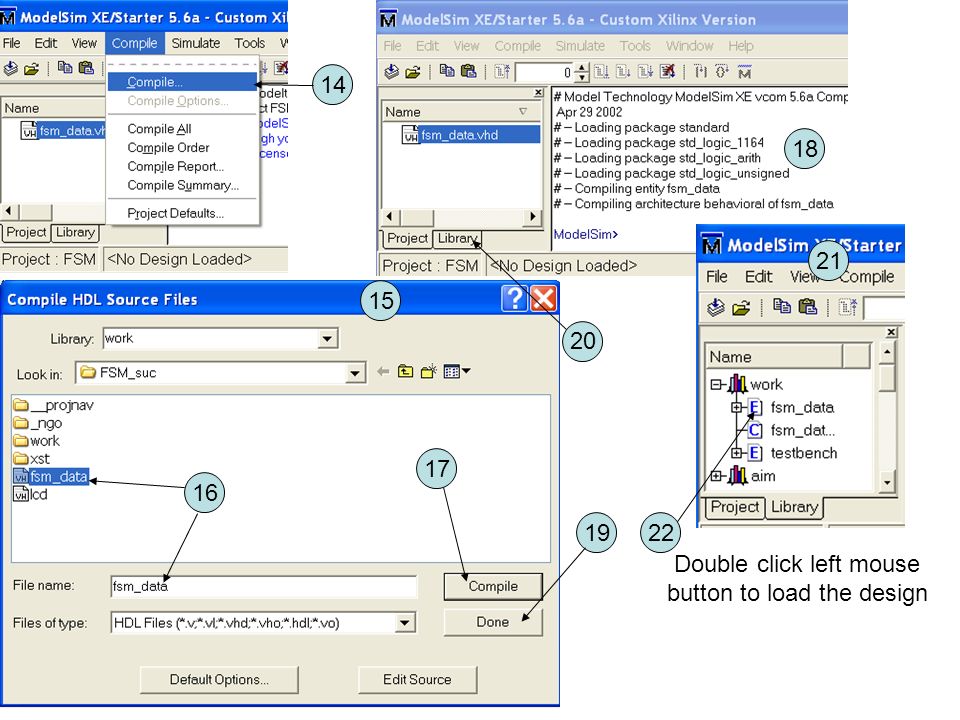
Task: Choose Compile... from the open Compile menu
Action: (182, 82)
